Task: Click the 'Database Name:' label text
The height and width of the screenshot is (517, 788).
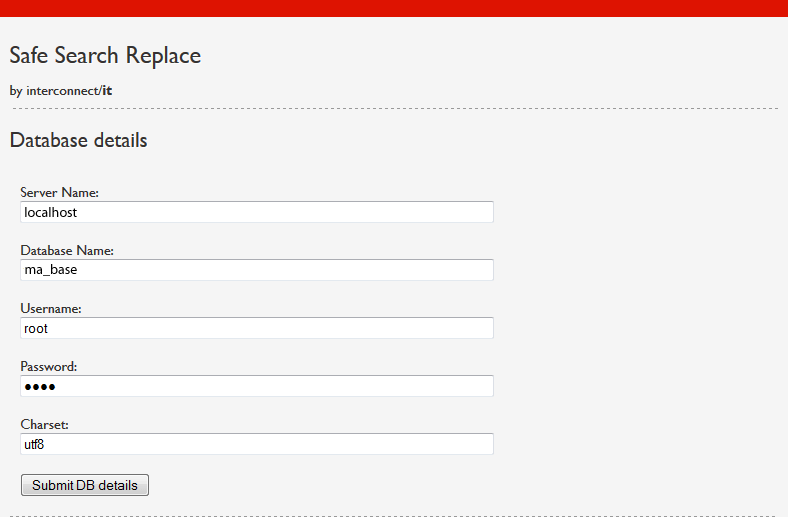Action: point(67,250)
